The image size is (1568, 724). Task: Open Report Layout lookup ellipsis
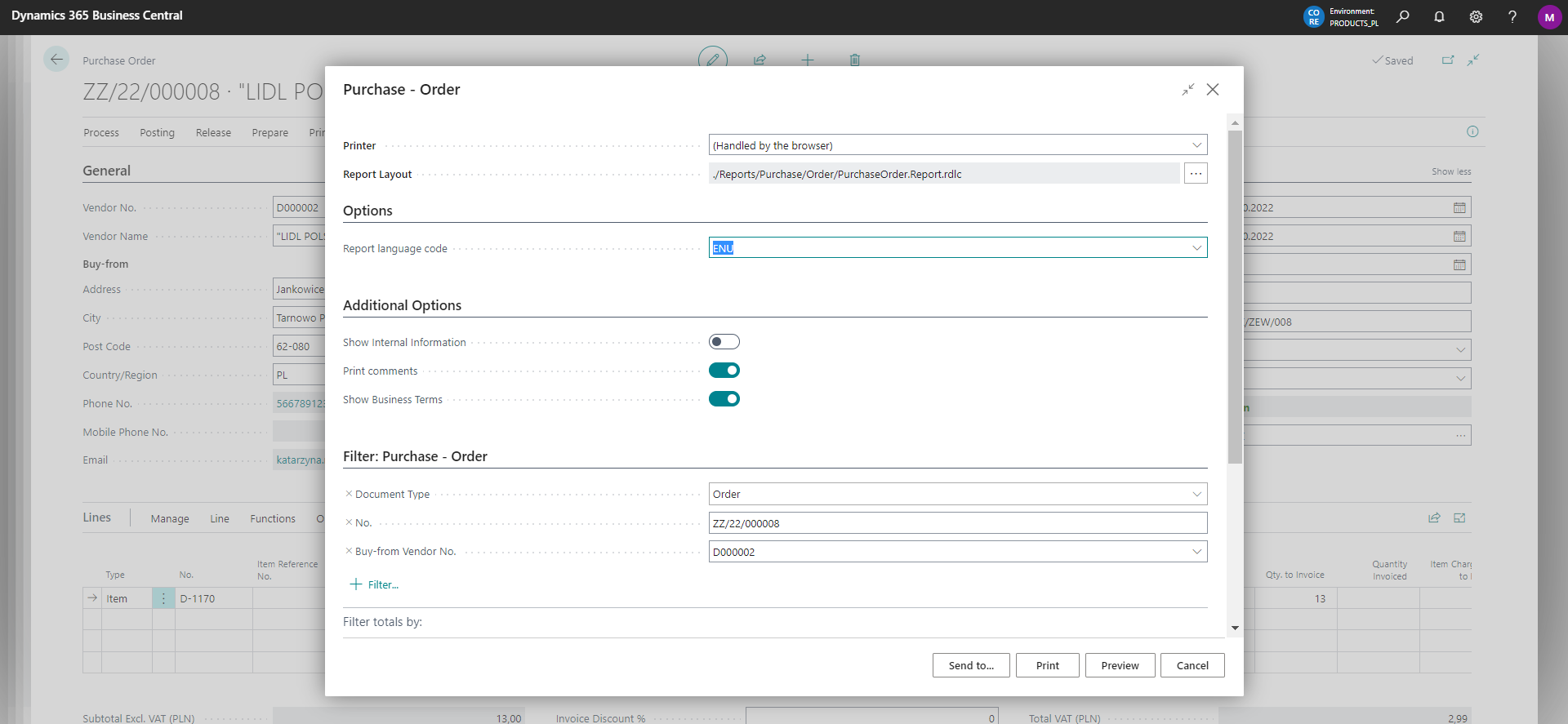[1196, 173]
